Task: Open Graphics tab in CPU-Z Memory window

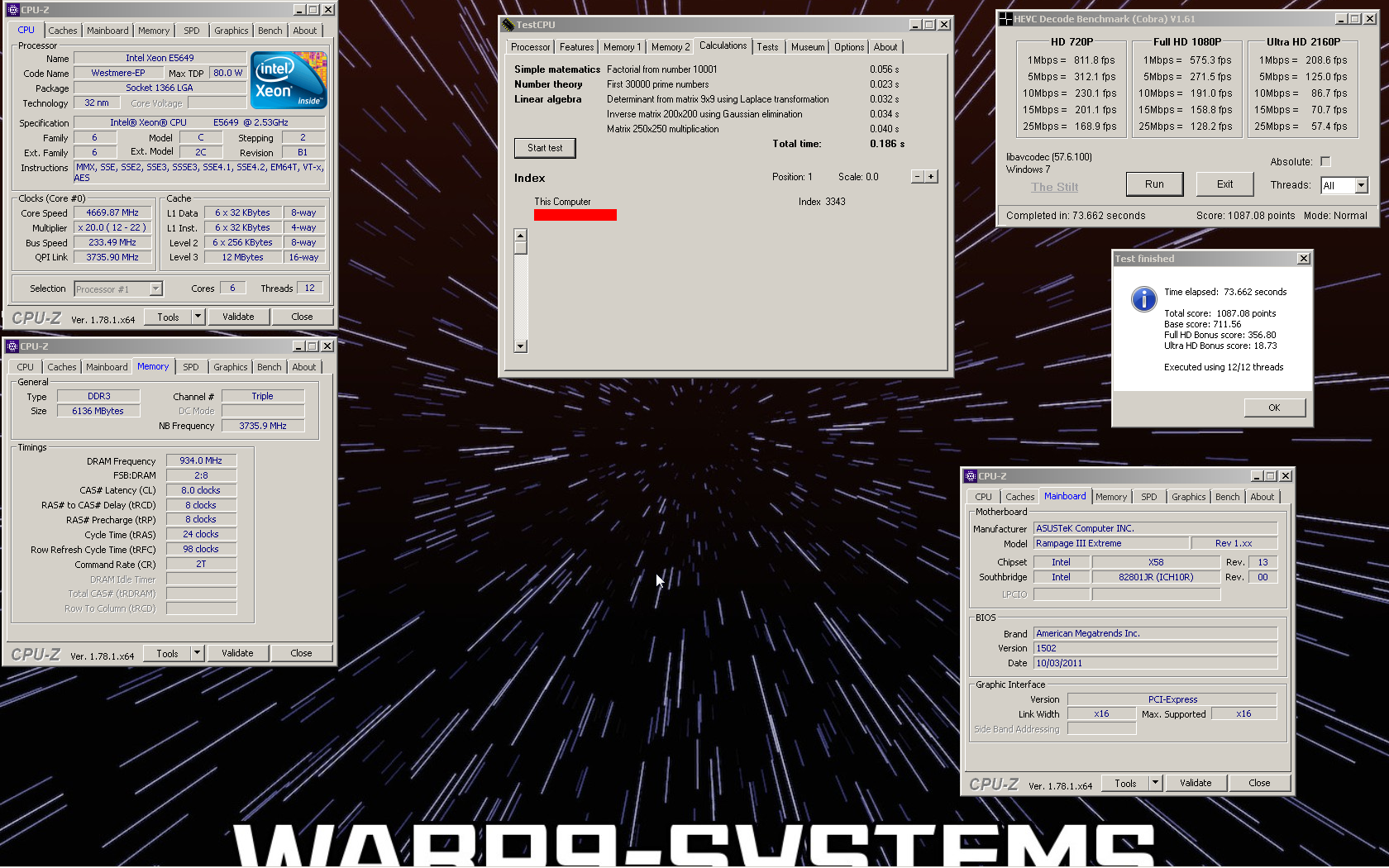Action: pos(231,367)
